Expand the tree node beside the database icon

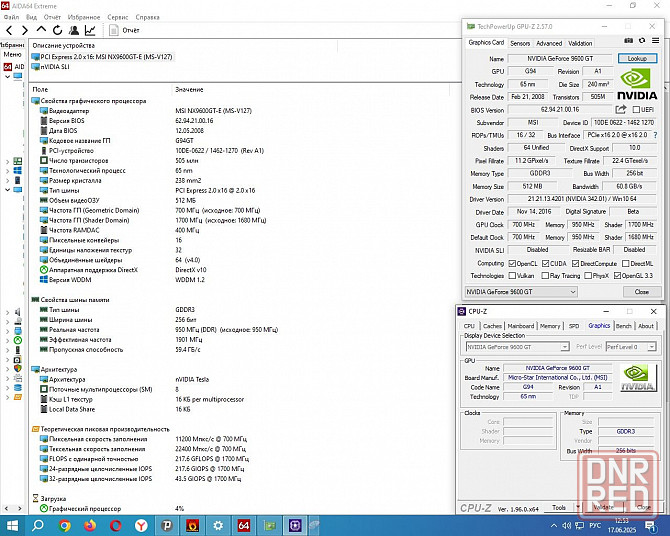coord(7,388)
